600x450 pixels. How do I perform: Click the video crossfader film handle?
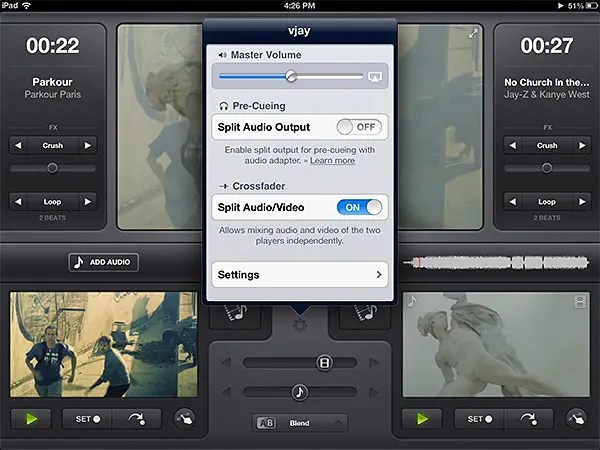324,362
